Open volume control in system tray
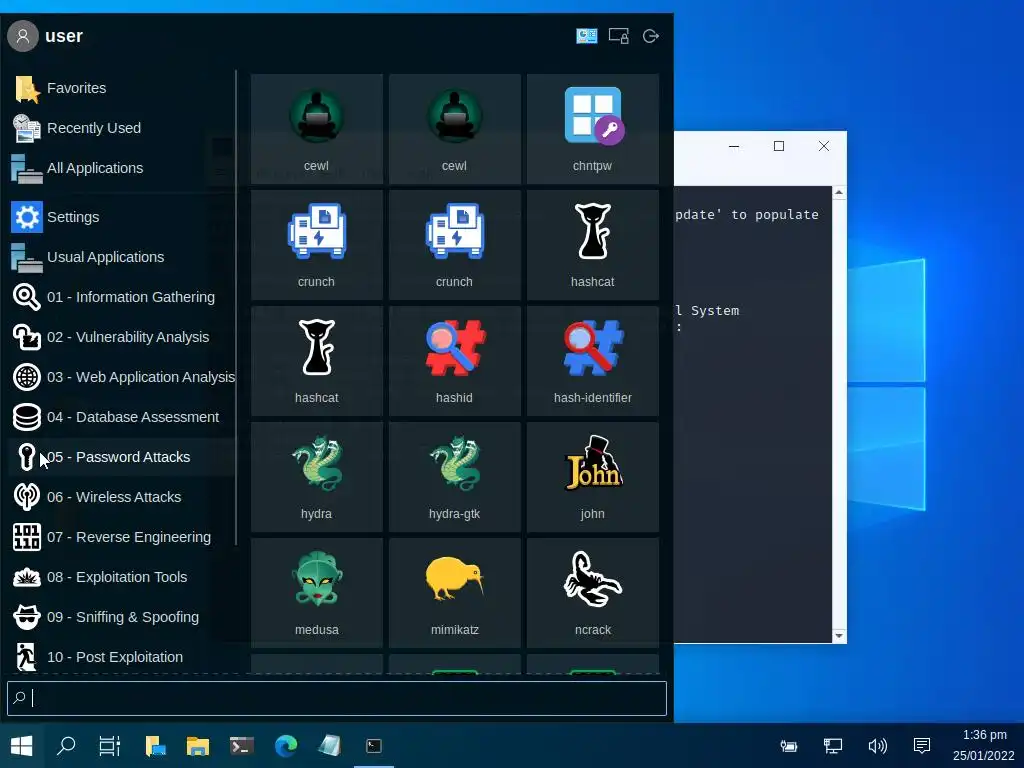 877,746
